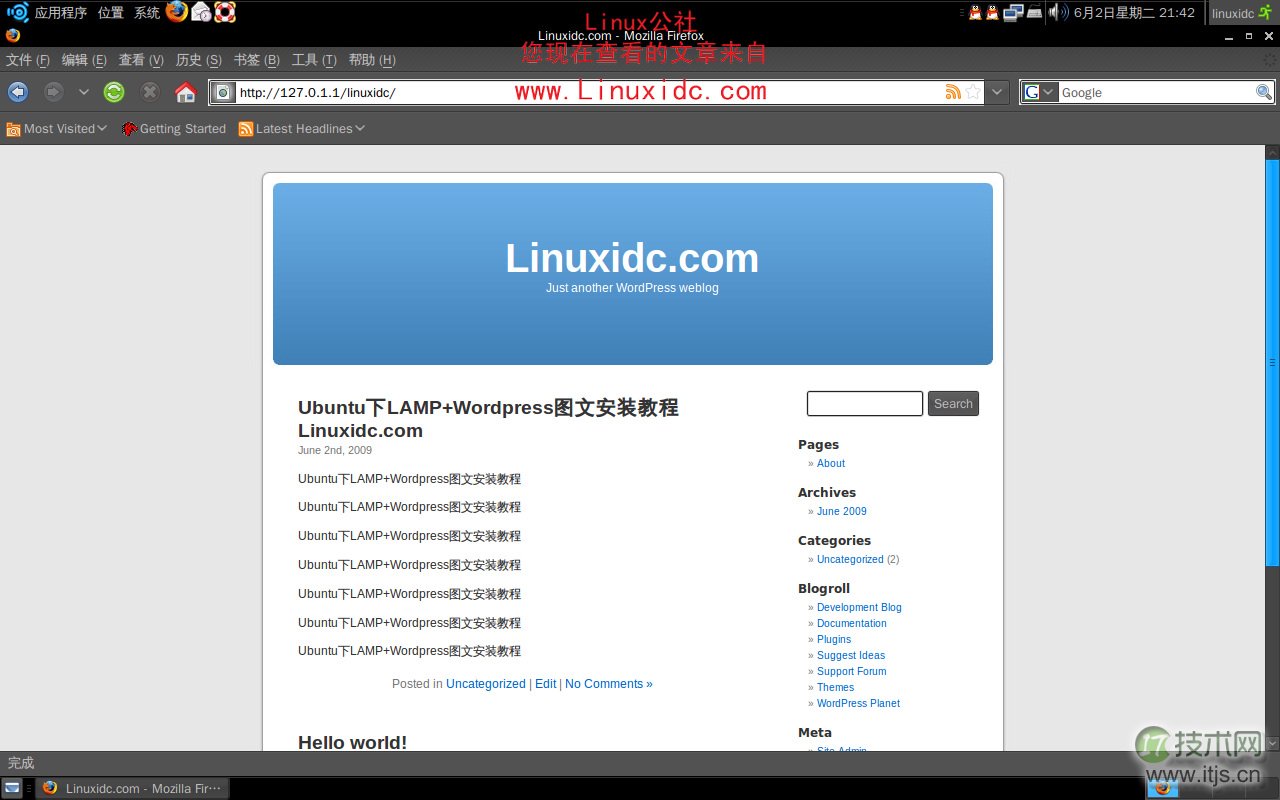Click a QQ penguin icon in the system tray
The height and width of the screenshot is (800, 1280).
pos(975,13)
